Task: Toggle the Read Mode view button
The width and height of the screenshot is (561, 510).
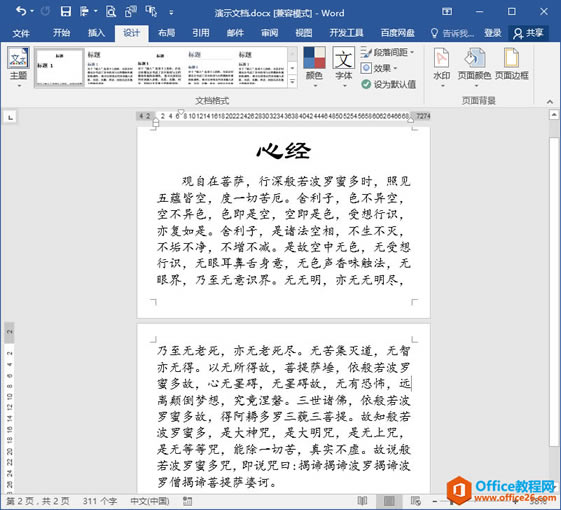Action: coord(362,501)
